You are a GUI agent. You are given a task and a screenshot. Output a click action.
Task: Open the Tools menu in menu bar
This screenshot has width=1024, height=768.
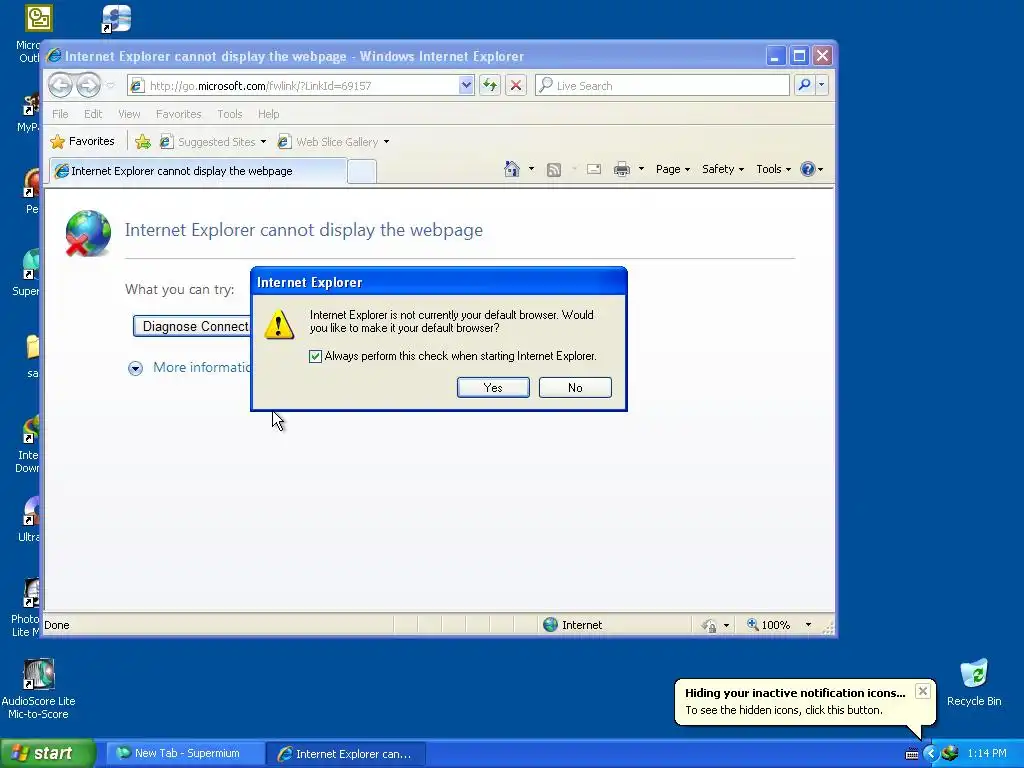(230, 114)
